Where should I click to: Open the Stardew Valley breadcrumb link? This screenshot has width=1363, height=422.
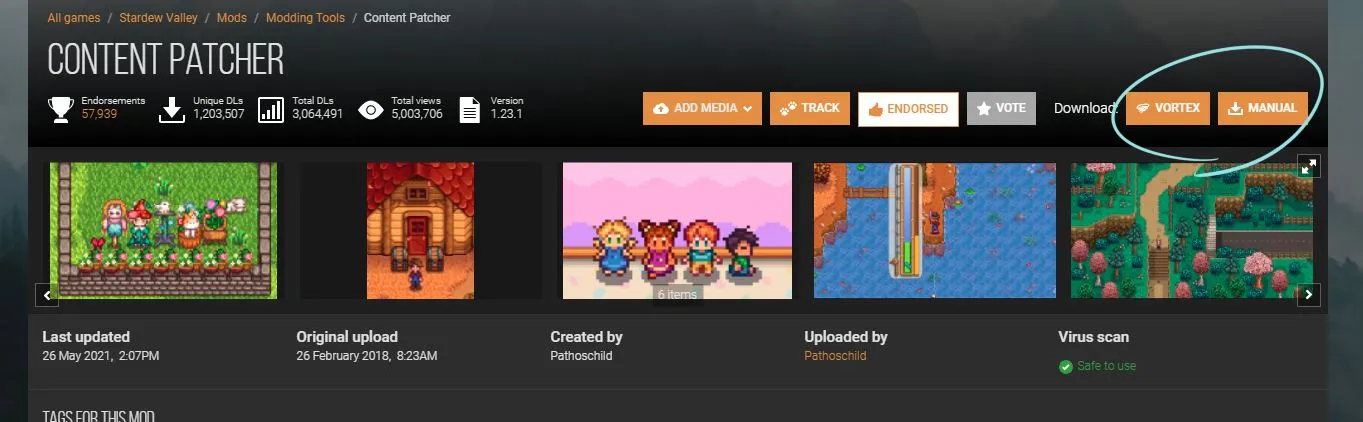[x=158, y=18]
